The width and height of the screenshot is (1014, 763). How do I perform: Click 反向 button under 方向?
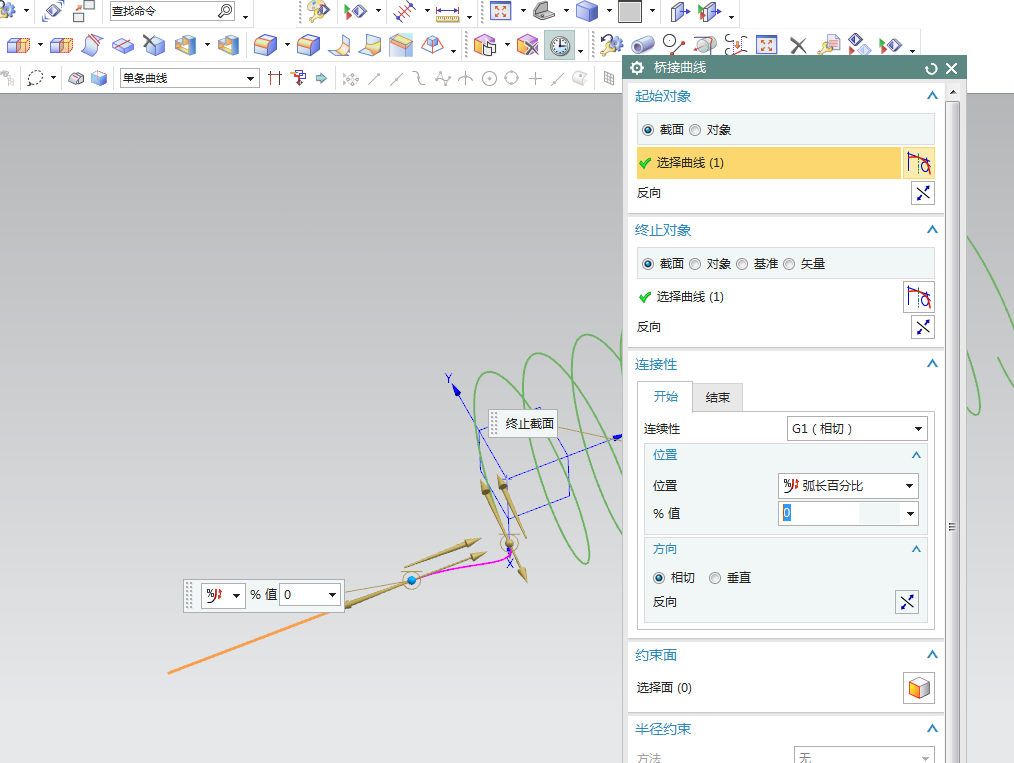coord(907,602)
